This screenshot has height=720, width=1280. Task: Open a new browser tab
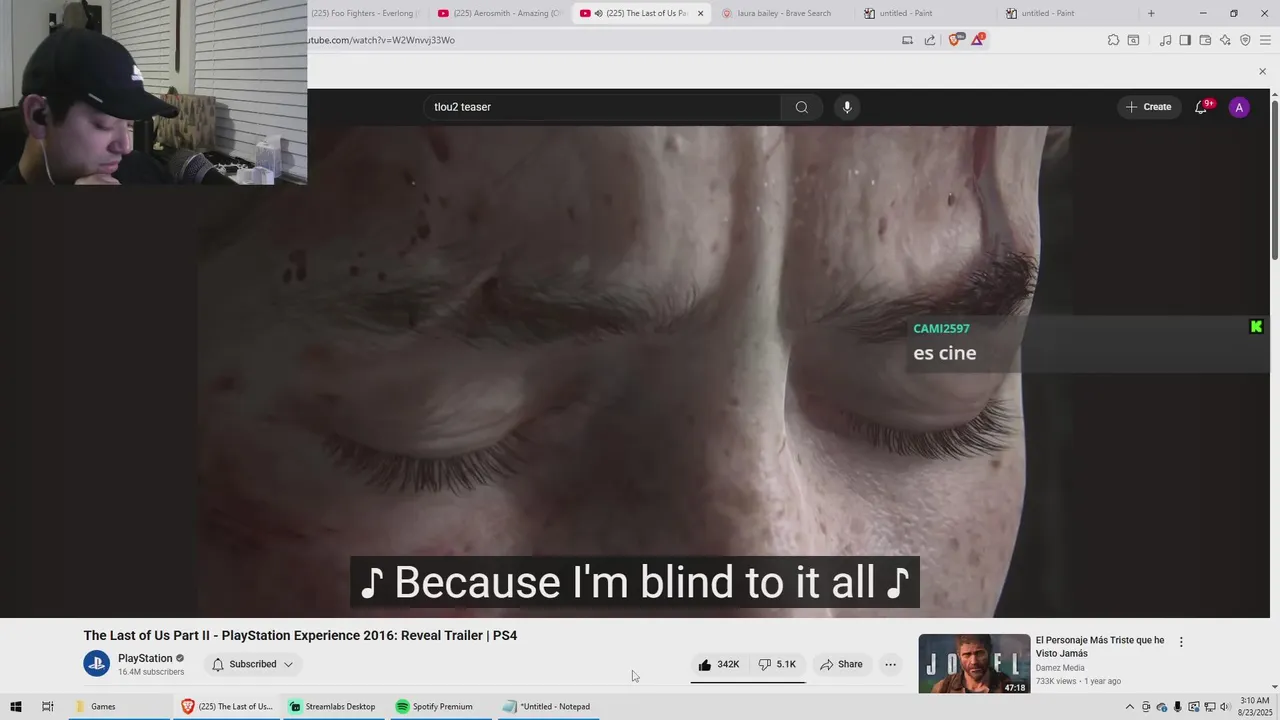1151,13
